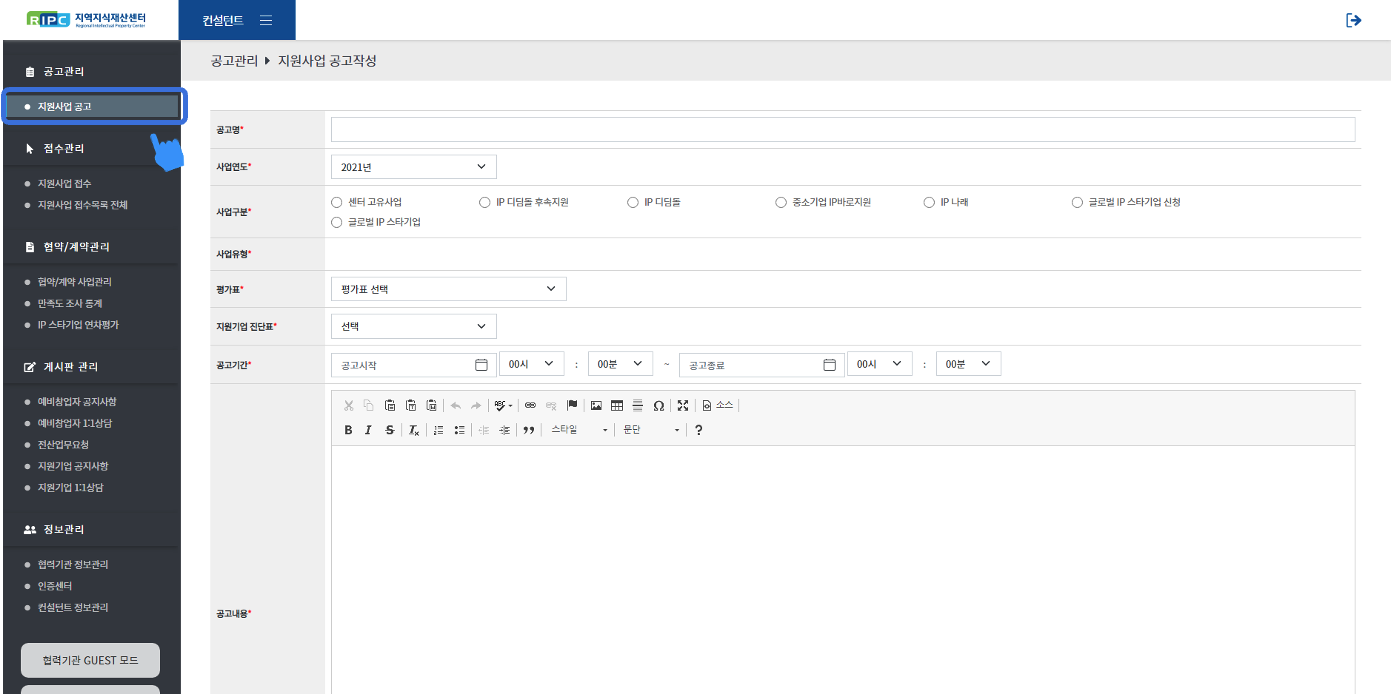Open the 사업연도 2021년 dropdown
This screenshot has width=1392, height=694.
(413, 167)
